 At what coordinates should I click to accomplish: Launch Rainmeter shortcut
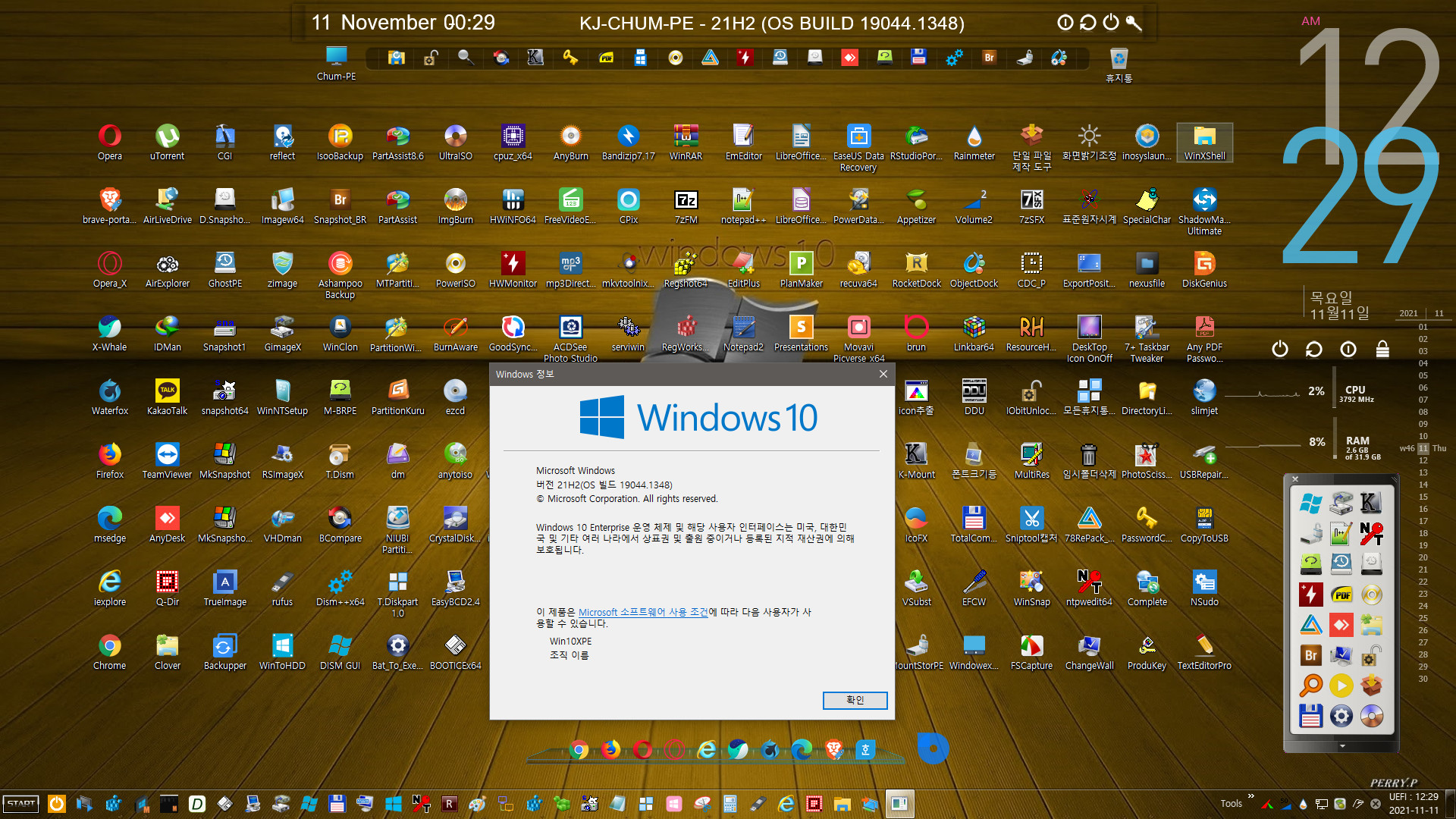coord(974,142)
